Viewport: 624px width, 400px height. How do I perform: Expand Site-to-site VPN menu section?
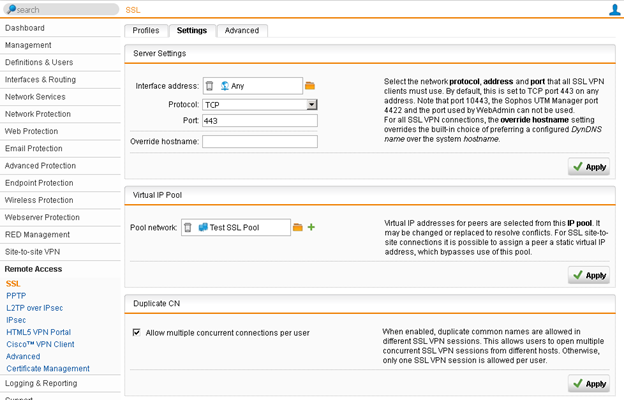[x=33, y=252]
